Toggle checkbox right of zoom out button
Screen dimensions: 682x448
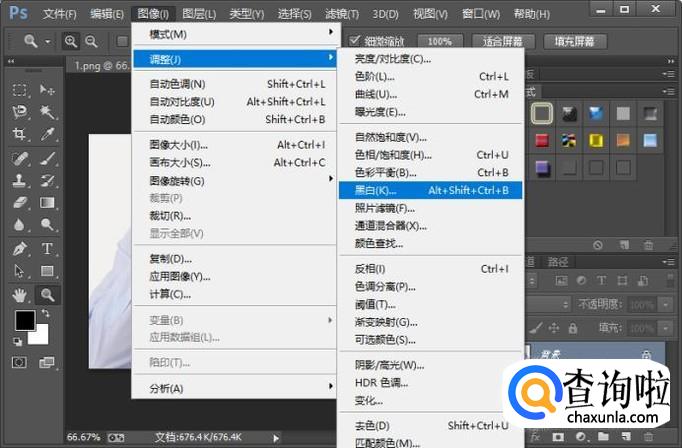click(122, 41)
